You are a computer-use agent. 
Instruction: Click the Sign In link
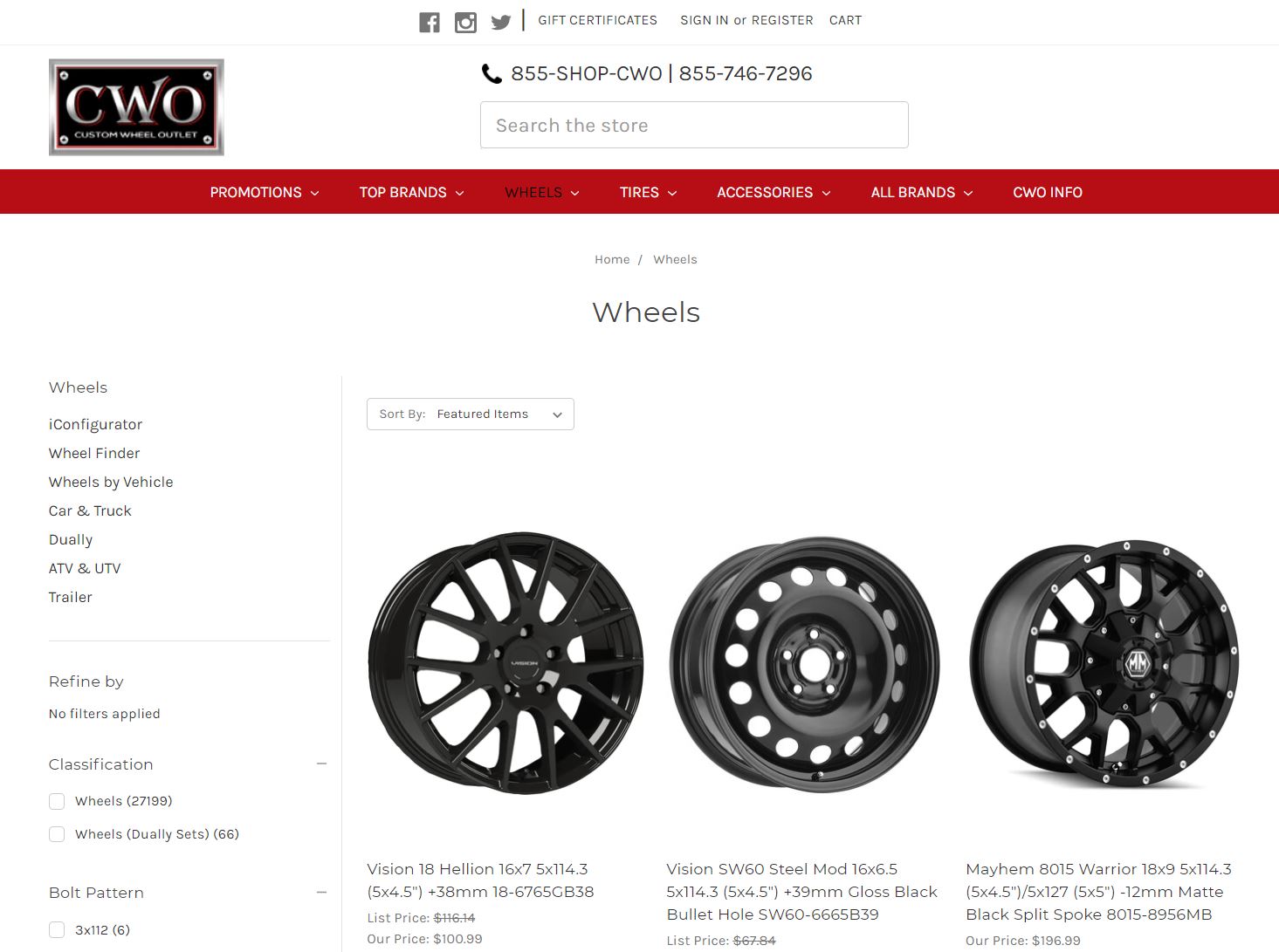coord(705,20)
